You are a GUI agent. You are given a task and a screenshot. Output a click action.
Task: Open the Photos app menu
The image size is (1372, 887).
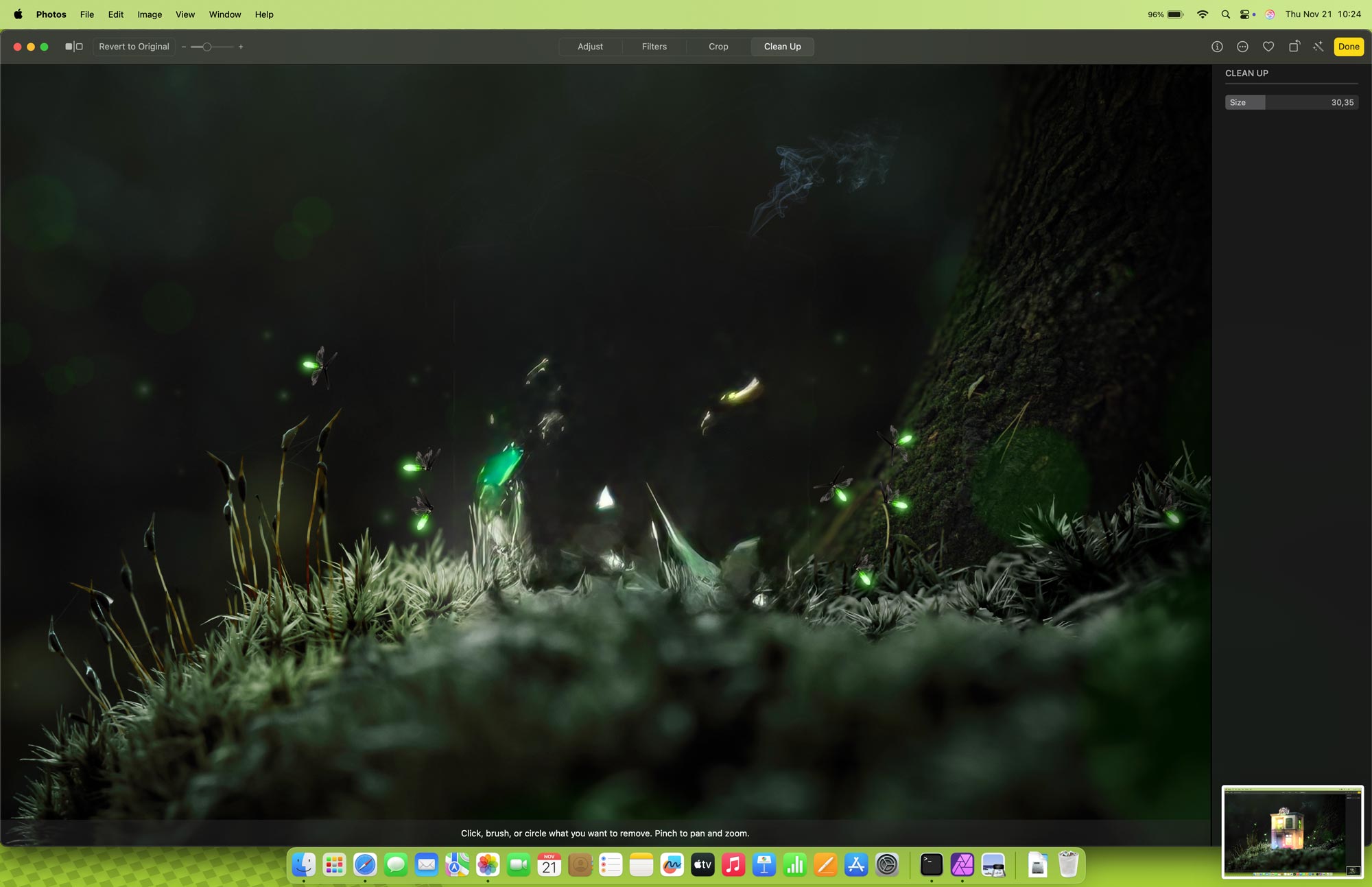(51, 14)
